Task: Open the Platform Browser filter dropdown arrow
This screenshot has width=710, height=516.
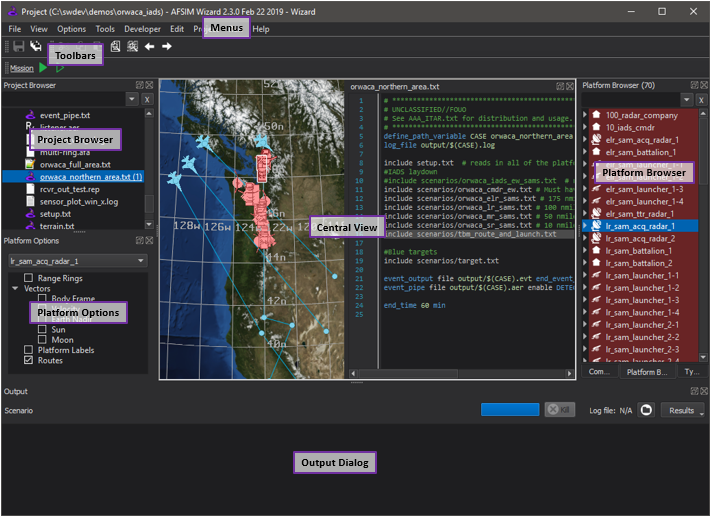Action: 686,99
